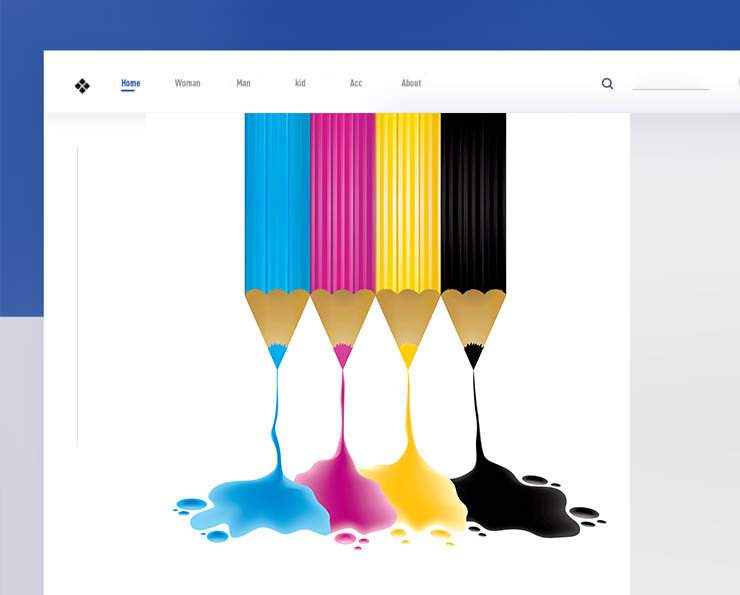Go to the Woman menu item
The image size is (740, 595).
coord(187,84)
